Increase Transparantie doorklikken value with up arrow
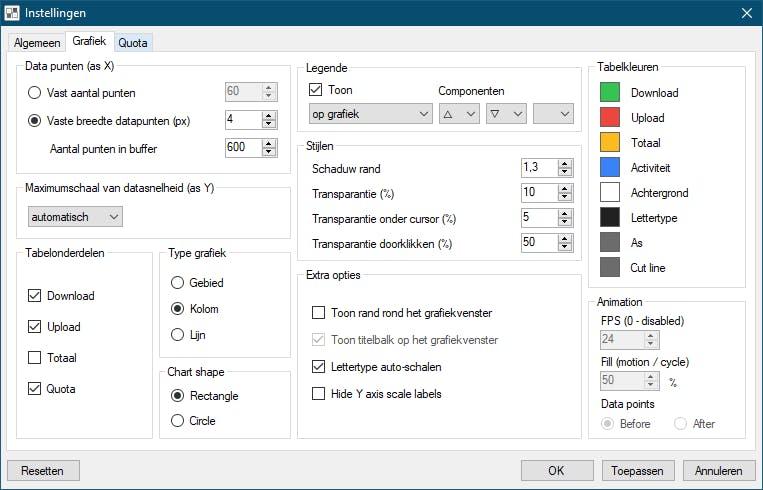 [567, 238]
